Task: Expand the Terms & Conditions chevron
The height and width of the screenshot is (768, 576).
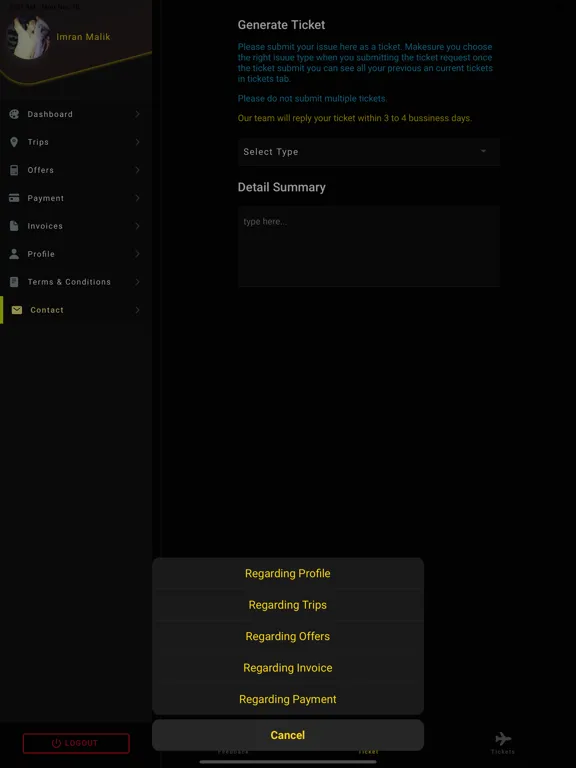Action: coord(138,282)
